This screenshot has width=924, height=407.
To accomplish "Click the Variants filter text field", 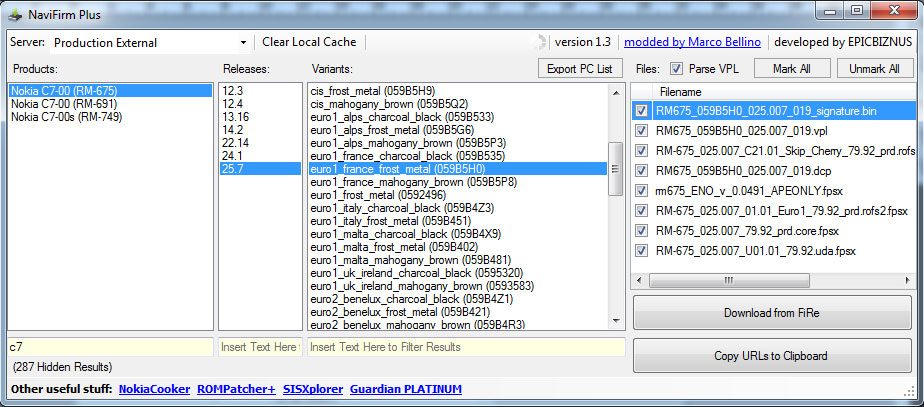I will pyautogui.click(x=466, y=347).
